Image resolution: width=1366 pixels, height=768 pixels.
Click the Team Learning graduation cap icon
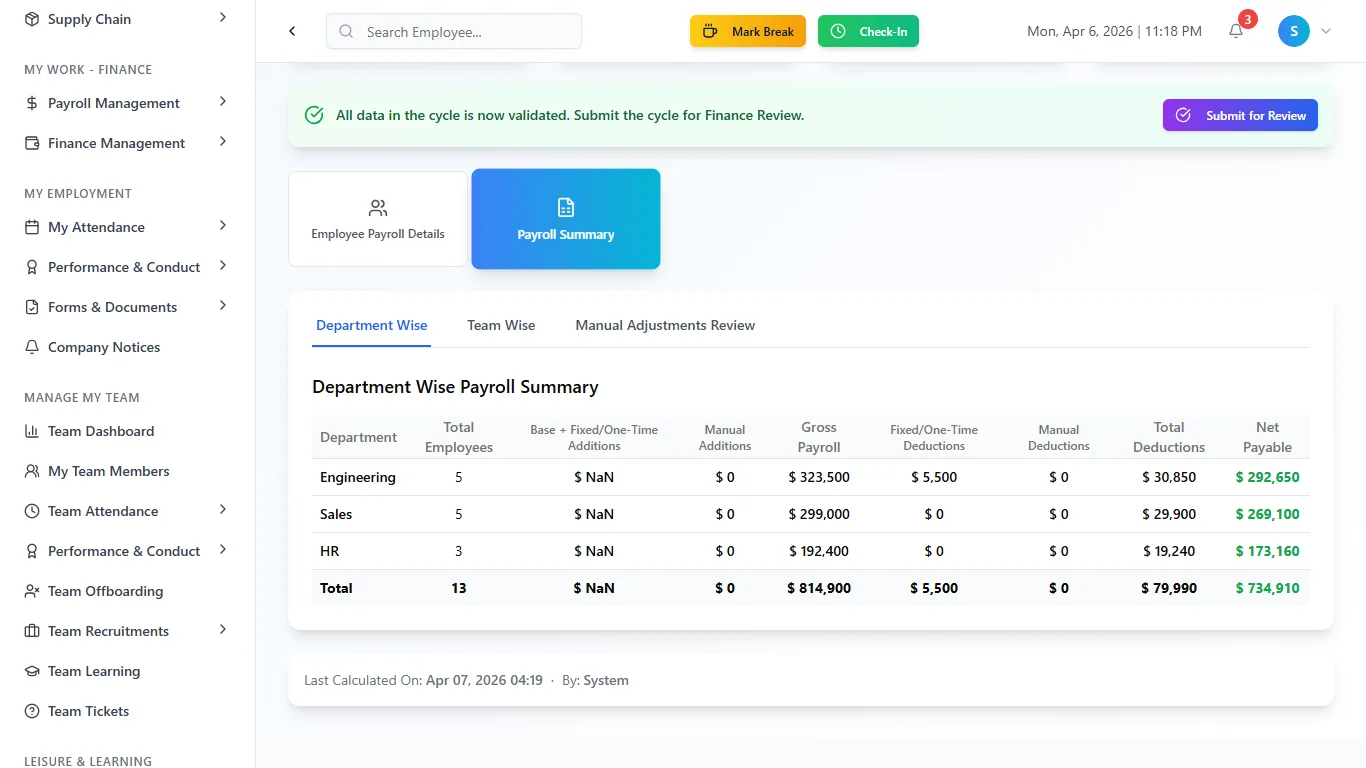tap(31, 671)
